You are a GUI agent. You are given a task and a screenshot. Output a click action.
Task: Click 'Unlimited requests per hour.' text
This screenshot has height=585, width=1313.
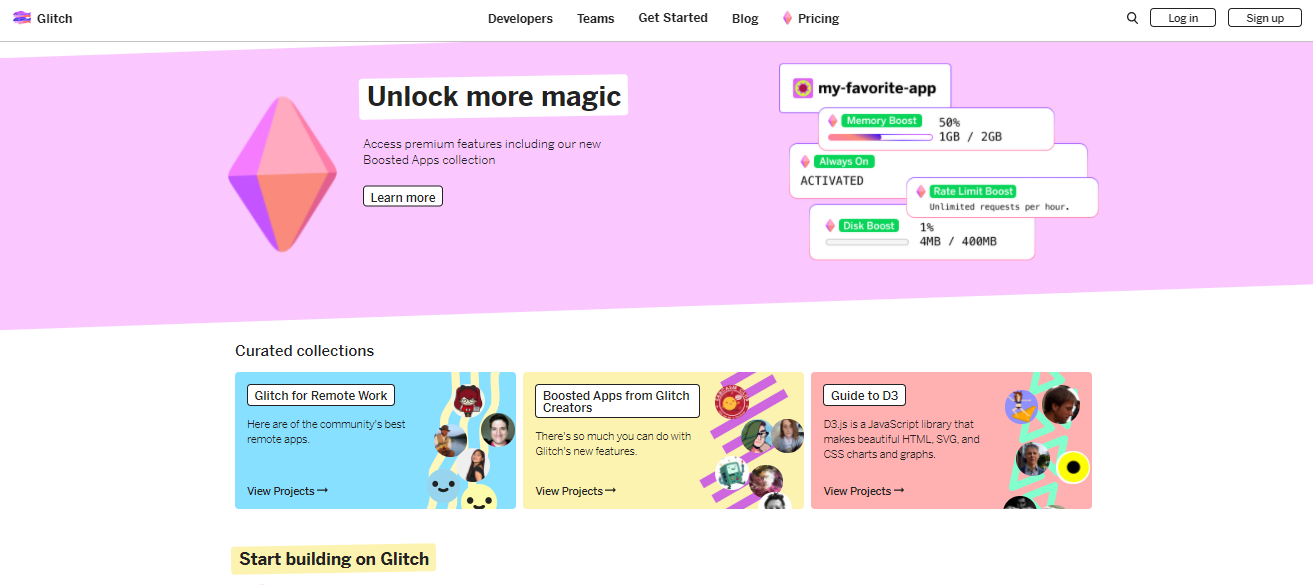pos(999,207)
